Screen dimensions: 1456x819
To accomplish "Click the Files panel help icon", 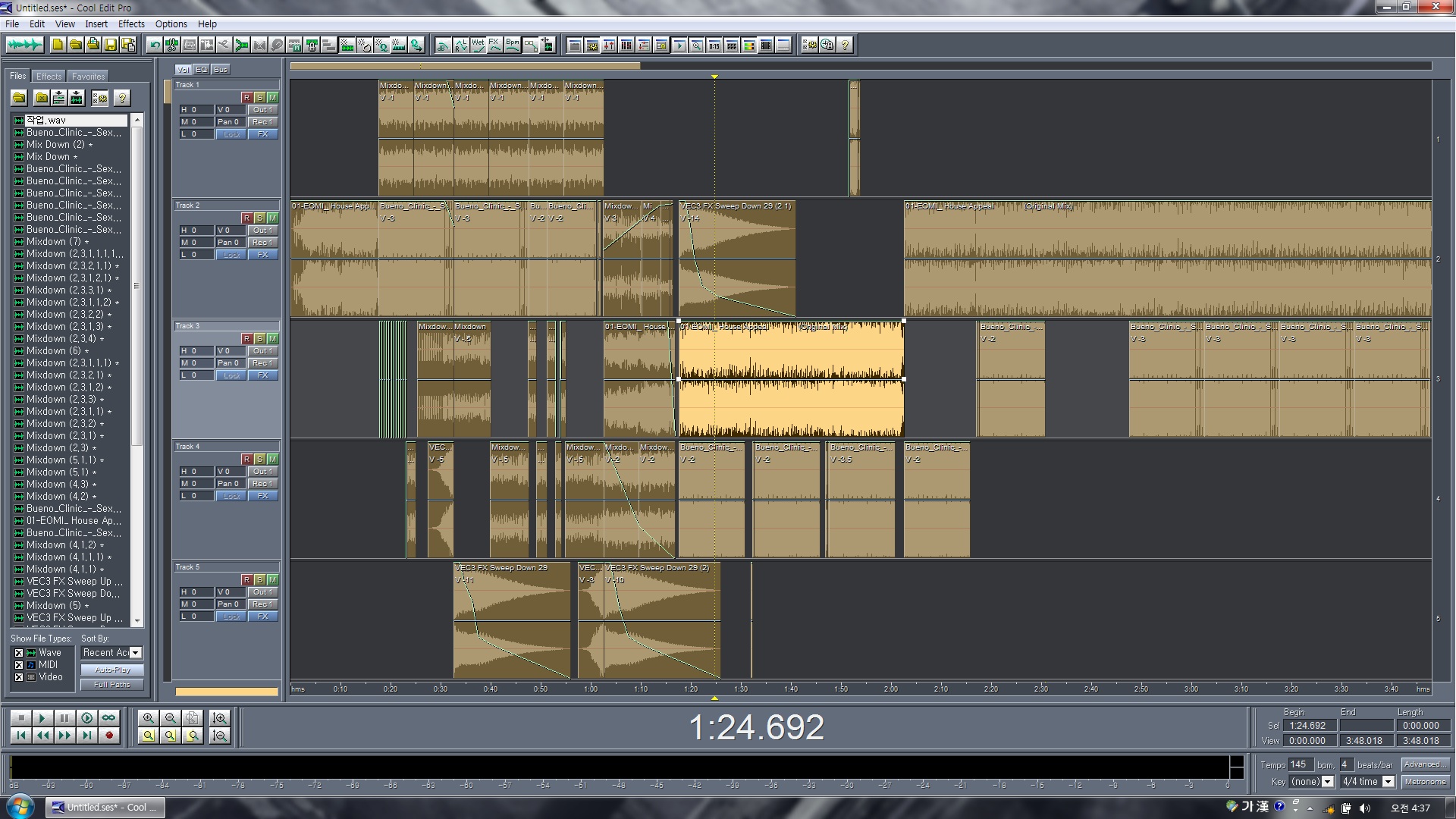I will click(121, 98).
